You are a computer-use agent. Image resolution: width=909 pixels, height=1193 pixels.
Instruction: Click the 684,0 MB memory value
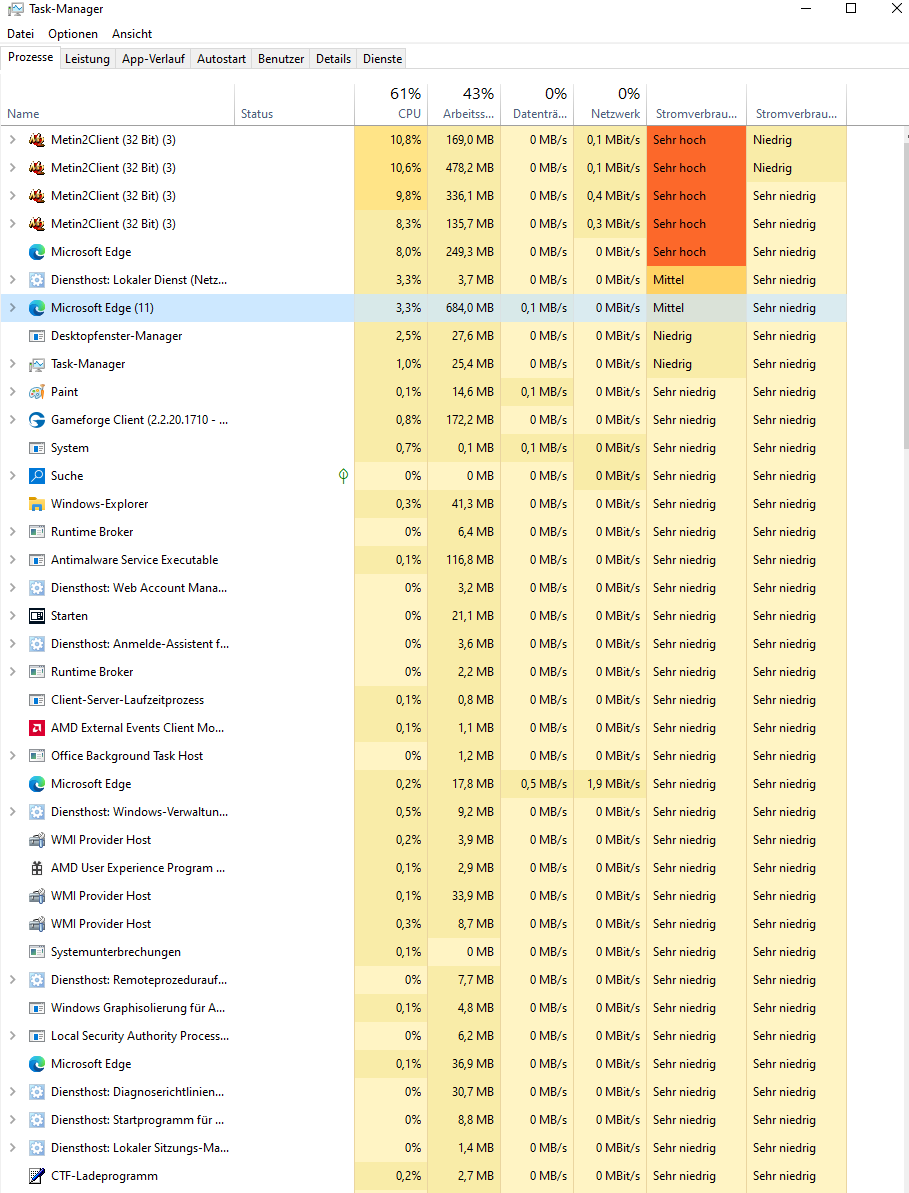pyautogui.click(x=469, y=308)
